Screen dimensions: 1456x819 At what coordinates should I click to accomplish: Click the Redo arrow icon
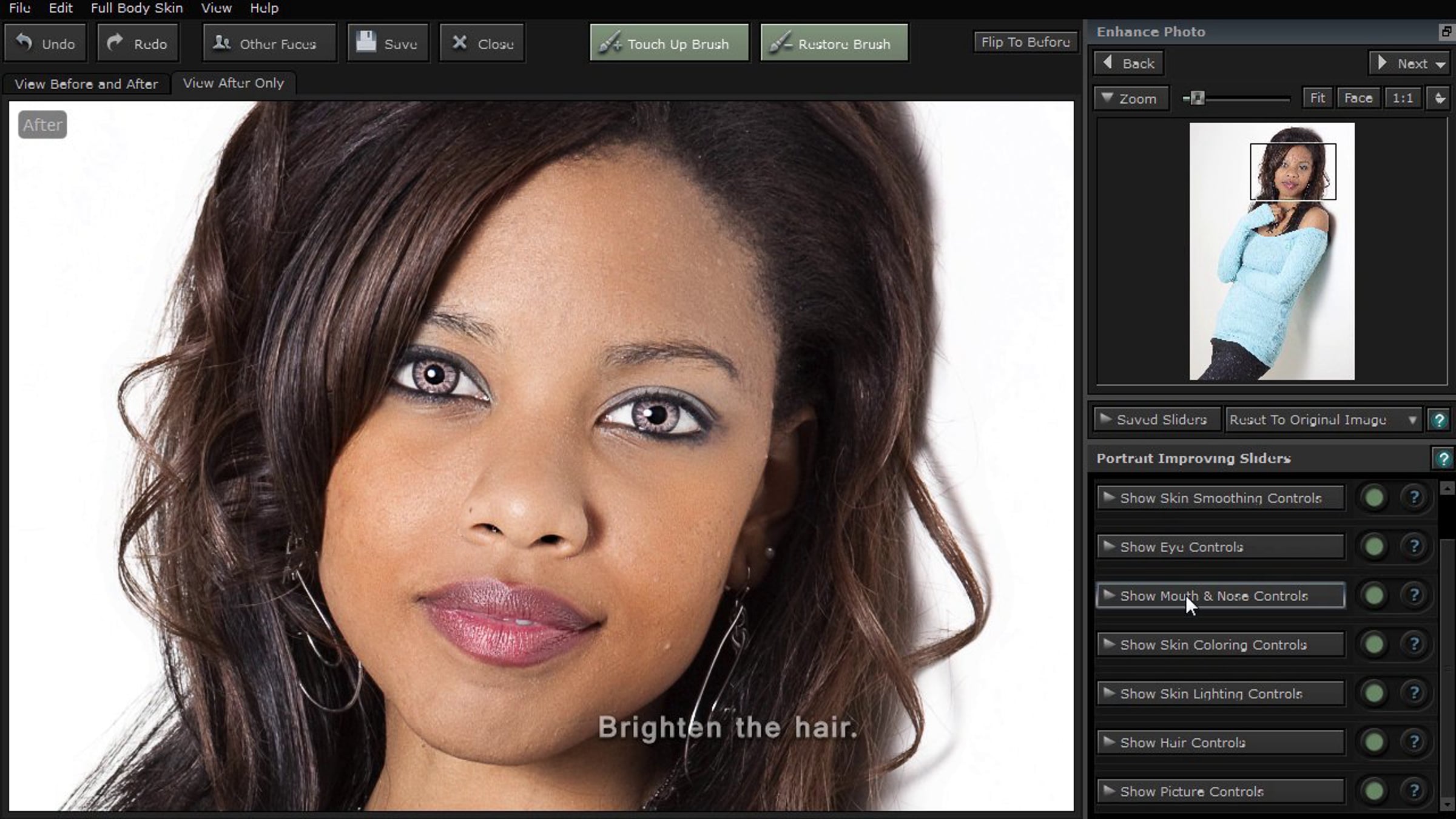[x=115, y=42]
